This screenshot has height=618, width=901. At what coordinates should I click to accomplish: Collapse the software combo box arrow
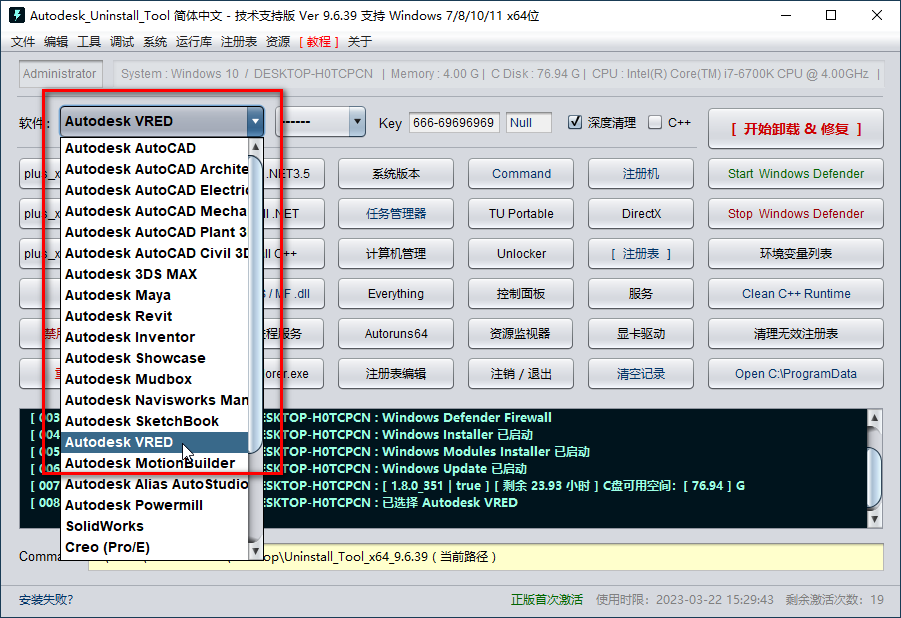click(255, 121)
